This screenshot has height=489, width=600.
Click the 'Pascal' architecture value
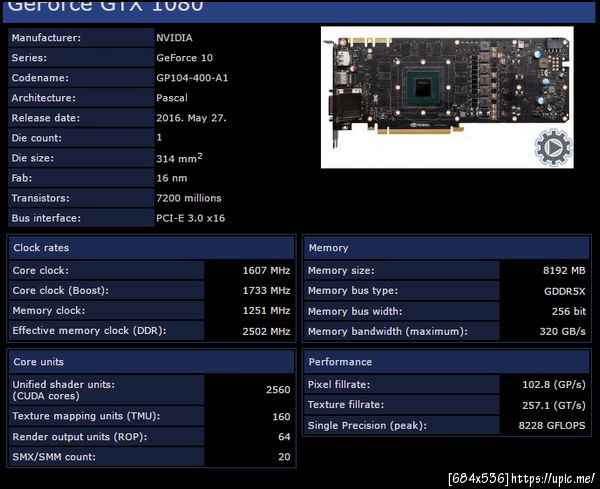172,98
